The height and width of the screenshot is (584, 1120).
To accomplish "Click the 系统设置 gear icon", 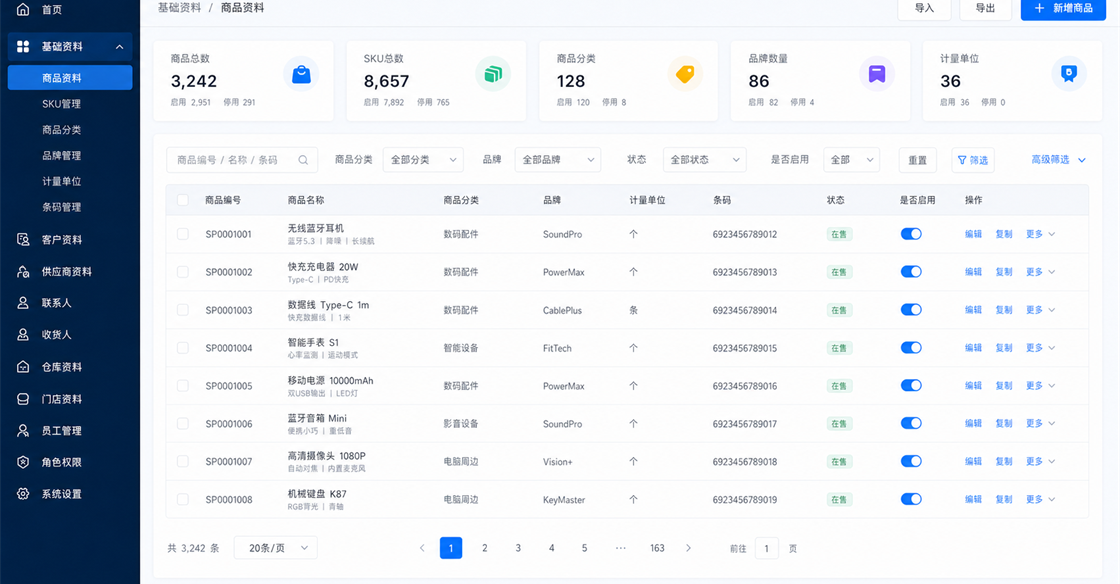I will pos(23,493).
